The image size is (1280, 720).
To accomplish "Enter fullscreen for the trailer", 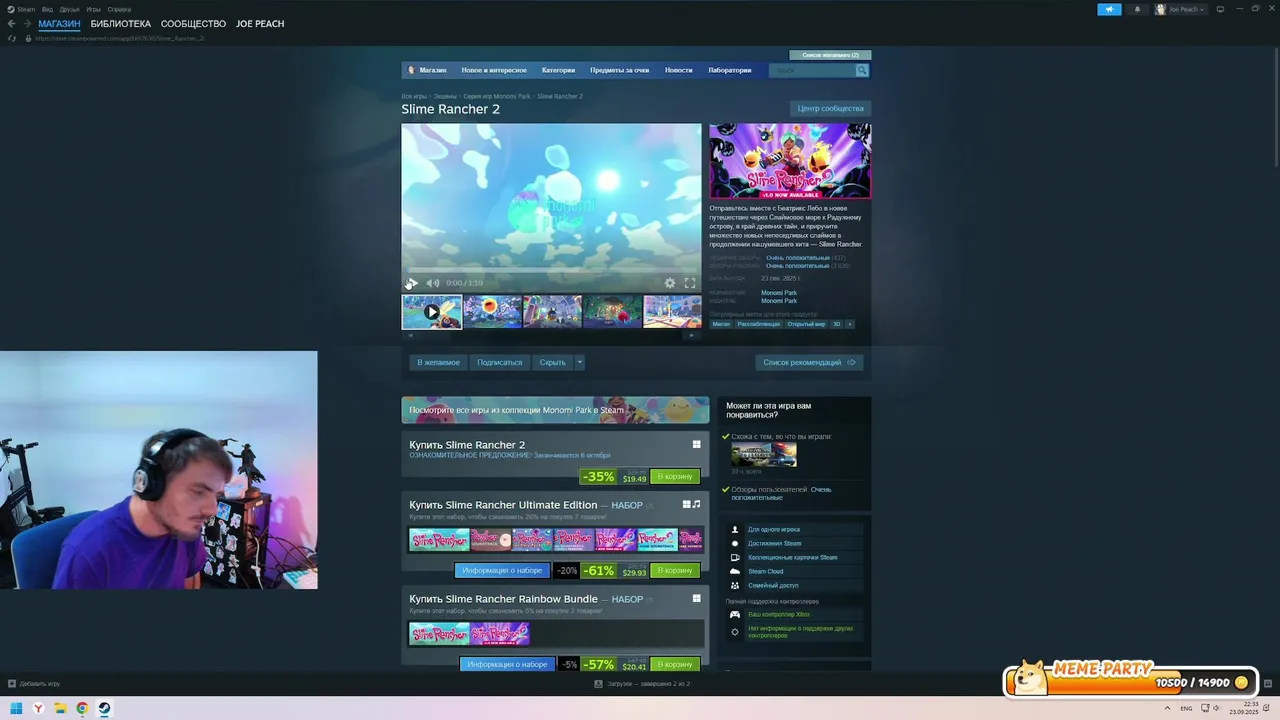I will tap(689, 283).
